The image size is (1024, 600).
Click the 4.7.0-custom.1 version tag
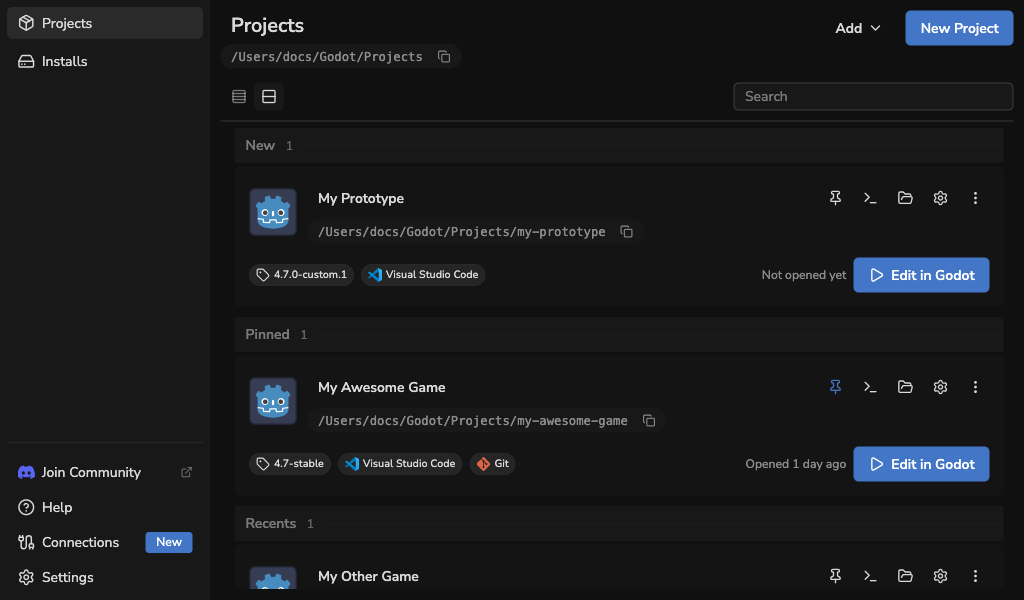(302, 275)
